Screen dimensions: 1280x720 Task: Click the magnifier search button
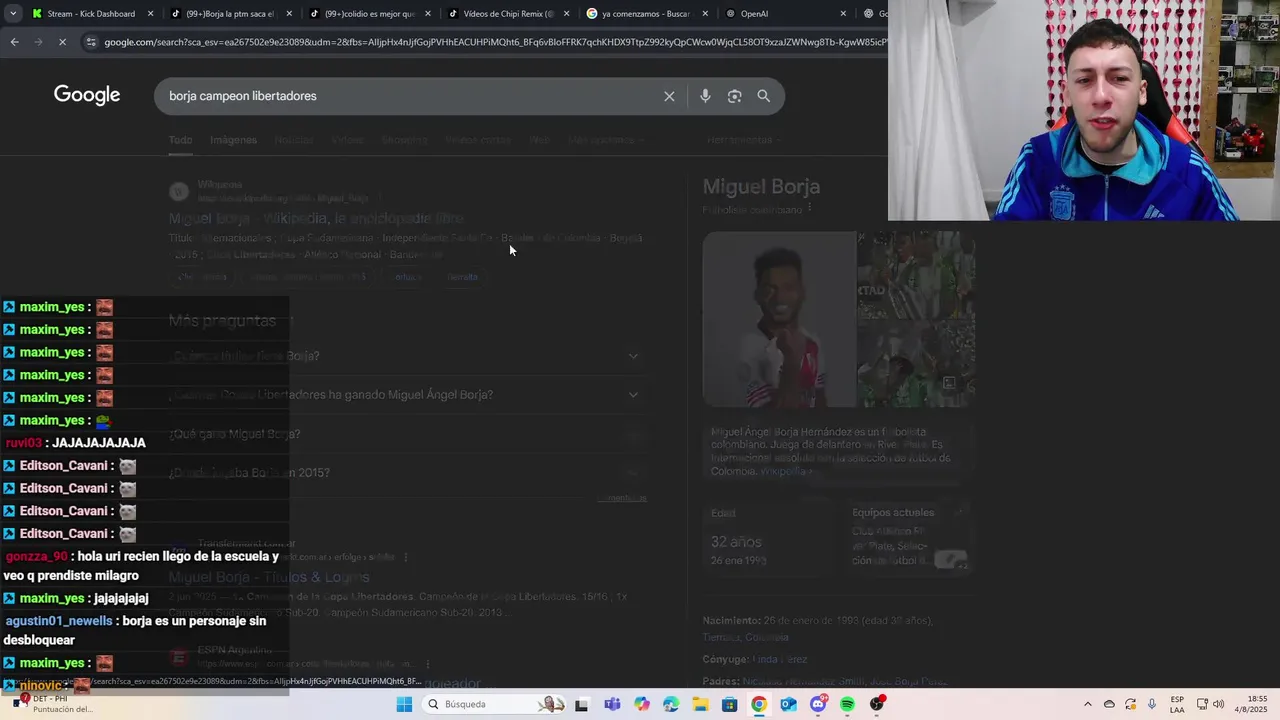(x=764, y=96)
